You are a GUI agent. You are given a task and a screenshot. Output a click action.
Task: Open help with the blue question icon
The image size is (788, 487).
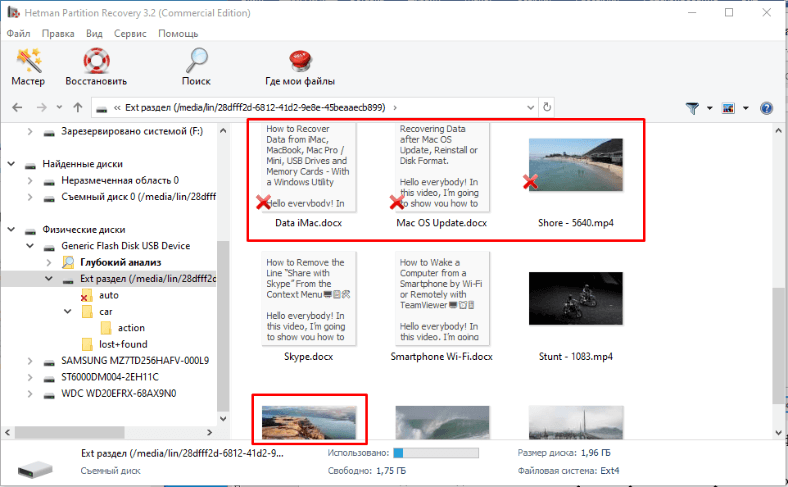pos(766,108)
